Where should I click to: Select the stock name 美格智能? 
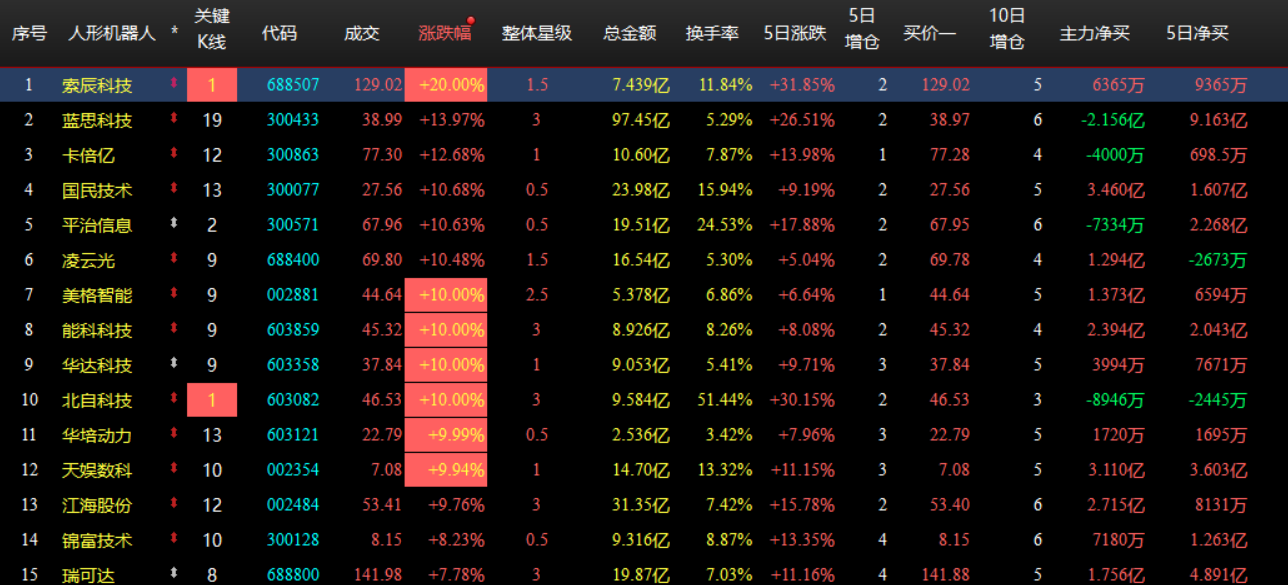97,296
